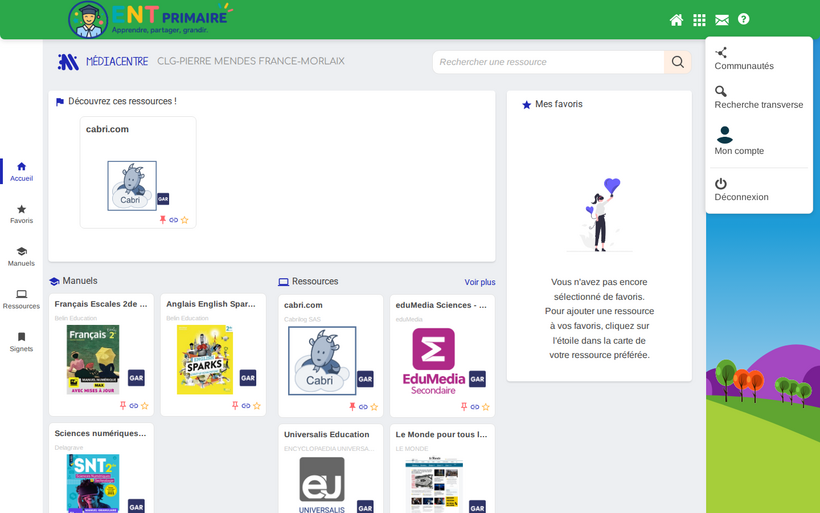Select Recherche transverse in the menu
This screenshot has height=513, width=820.
click(x=758, y=98)
